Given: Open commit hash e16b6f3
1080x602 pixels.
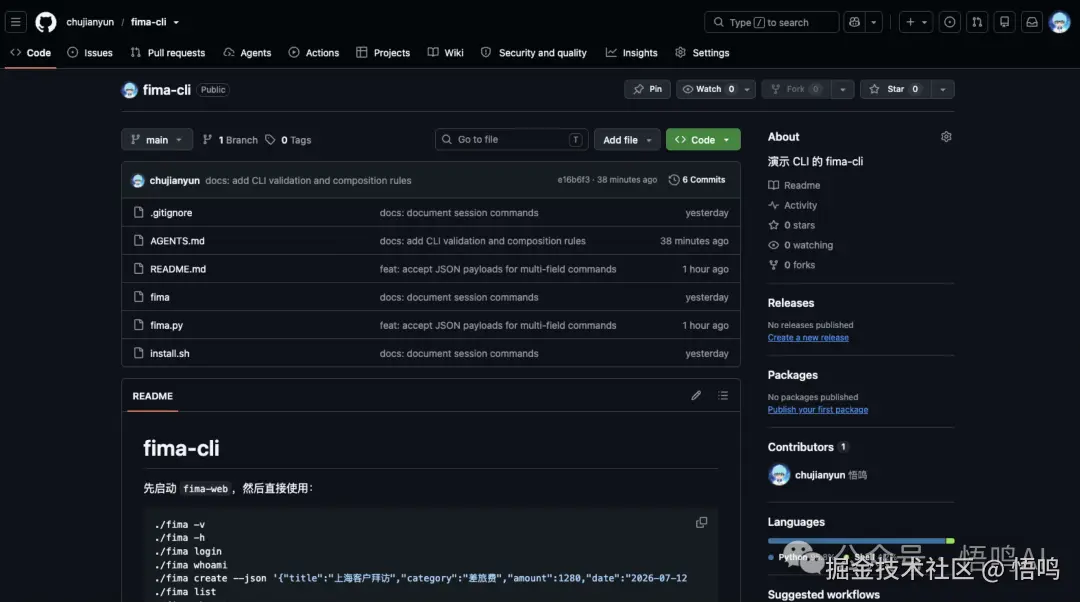Looking at the screenshot, I should click(x=574, y=180).
